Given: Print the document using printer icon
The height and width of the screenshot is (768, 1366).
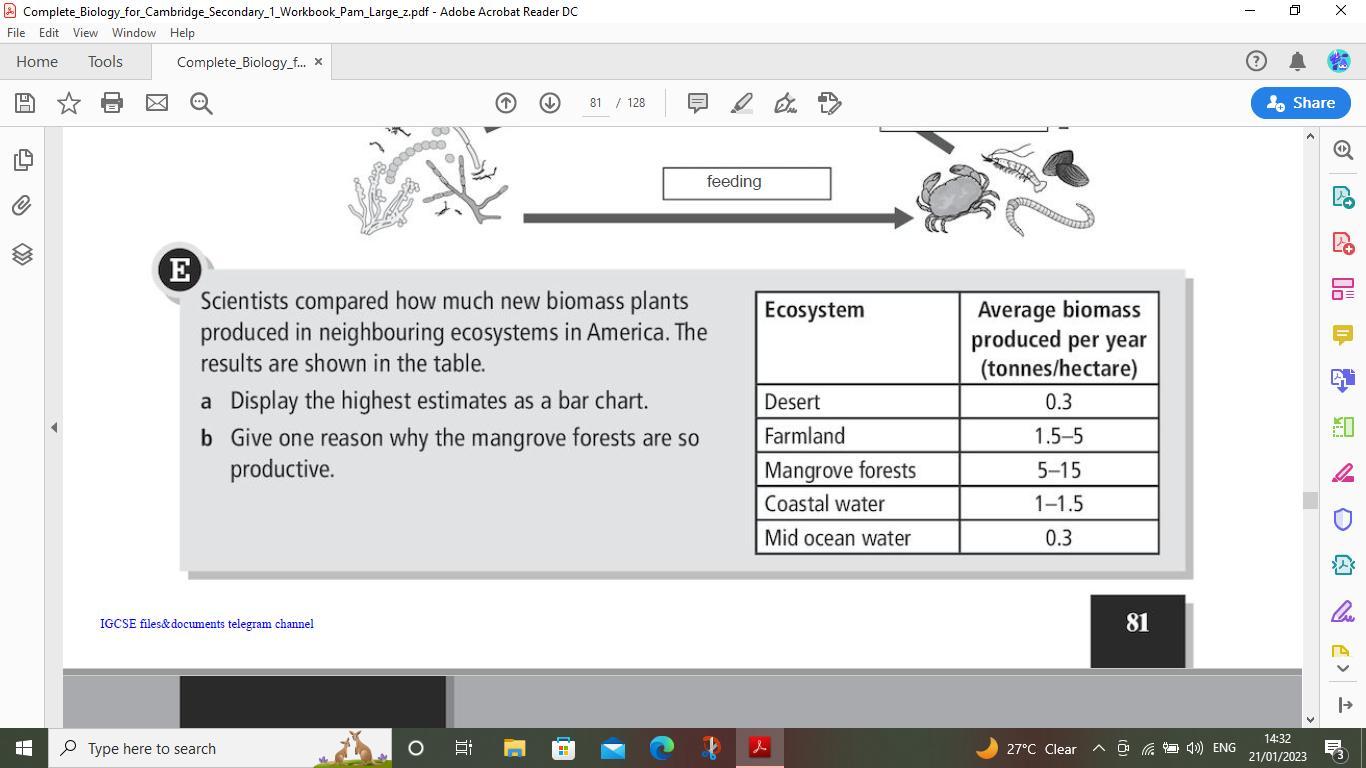Looking at the screenshot, I should click(112, 103).
